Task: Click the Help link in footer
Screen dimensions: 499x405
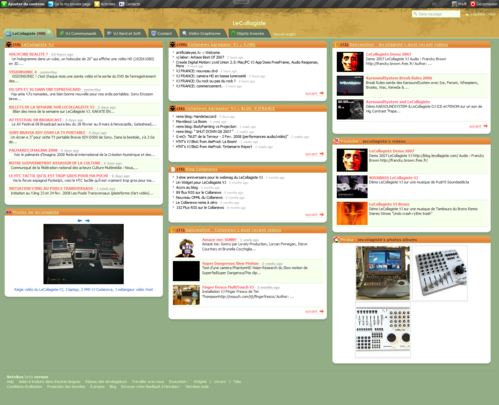Action: tap(10, 381)
